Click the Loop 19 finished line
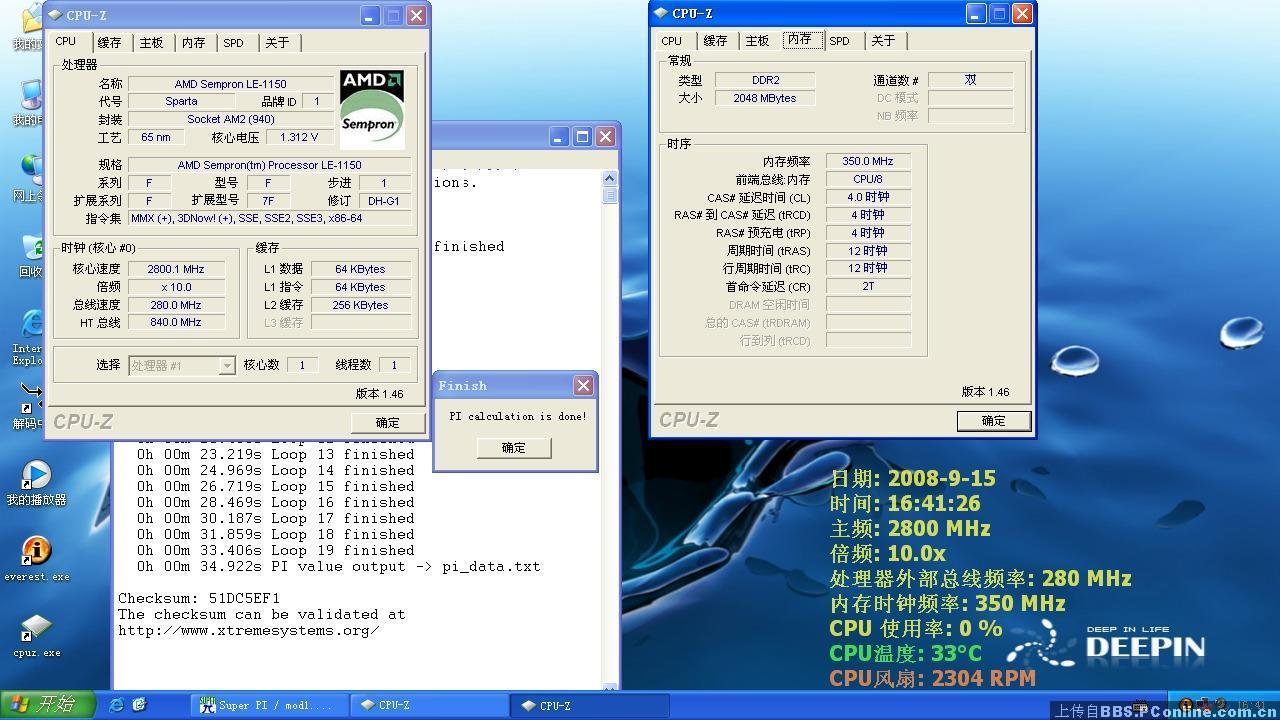Image resolution: width=1280 pixels, height=720 pixels. click(x=276, y=550)
